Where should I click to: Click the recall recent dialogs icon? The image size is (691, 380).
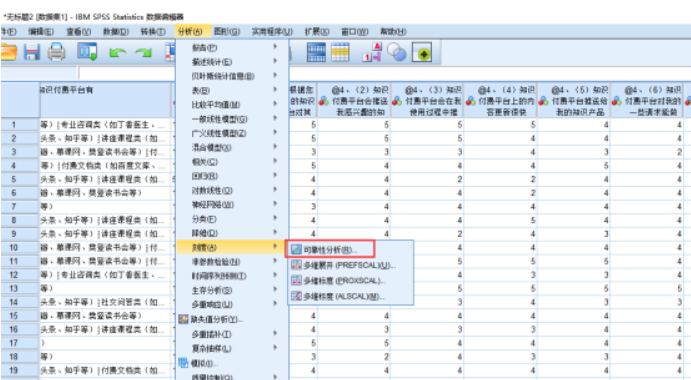pyautogui.click(x=87, y=52)
